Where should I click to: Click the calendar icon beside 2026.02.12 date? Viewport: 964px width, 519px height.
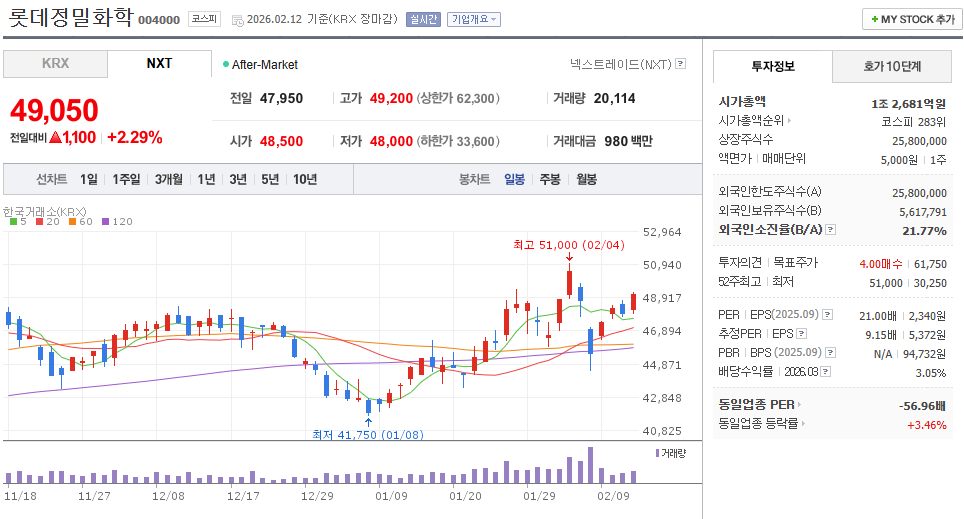pos(237,20)
